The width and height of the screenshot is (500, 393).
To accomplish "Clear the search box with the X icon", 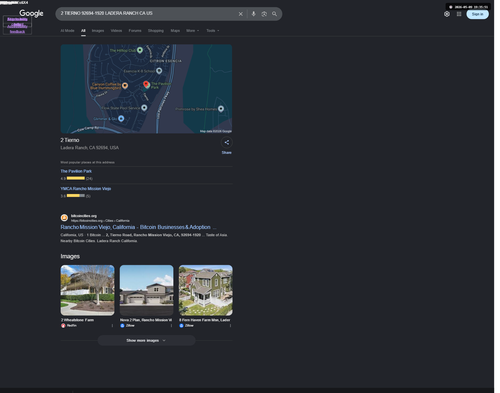I will pos(241,14).
